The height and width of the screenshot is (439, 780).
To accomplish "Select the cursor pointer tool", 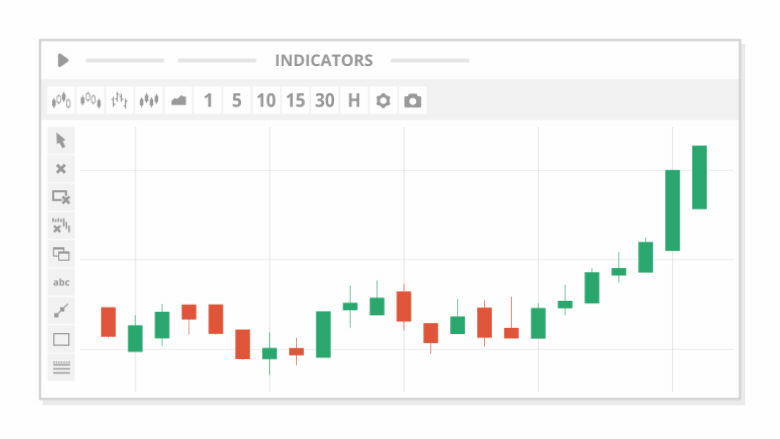I will pyautogui.click(x=61, y=140).
